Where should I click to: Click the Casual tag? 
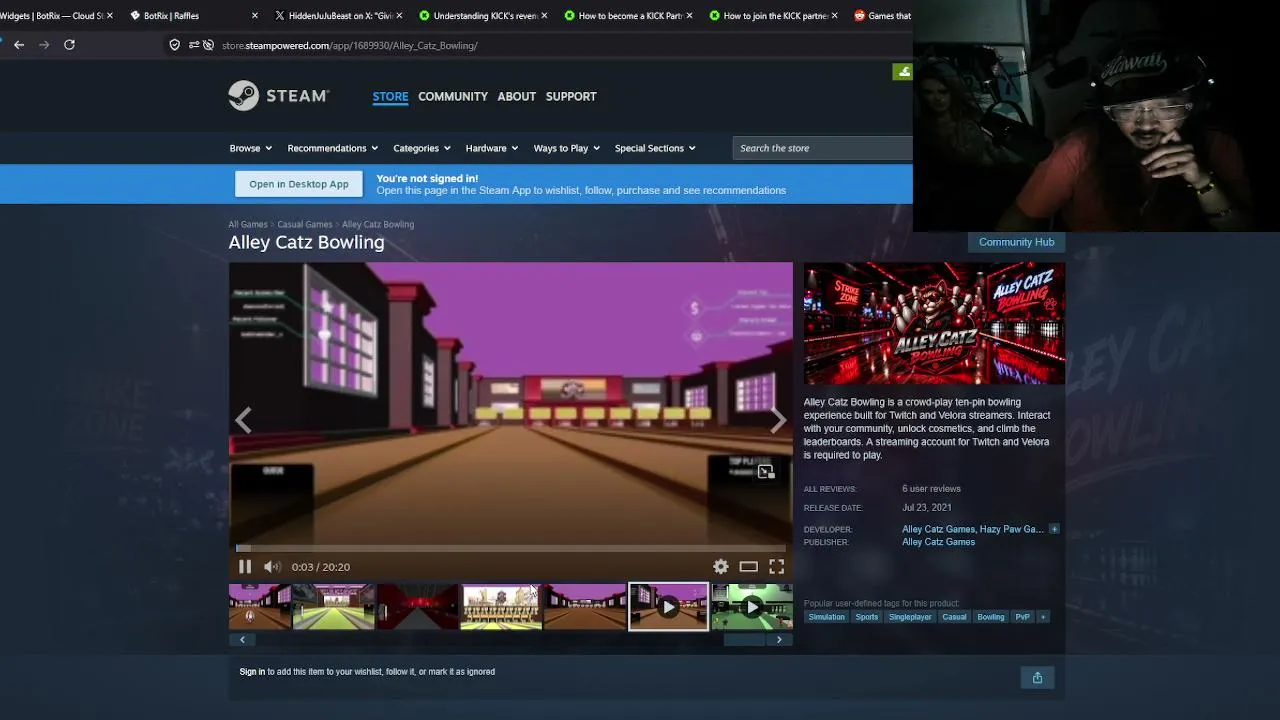(954, 617)
